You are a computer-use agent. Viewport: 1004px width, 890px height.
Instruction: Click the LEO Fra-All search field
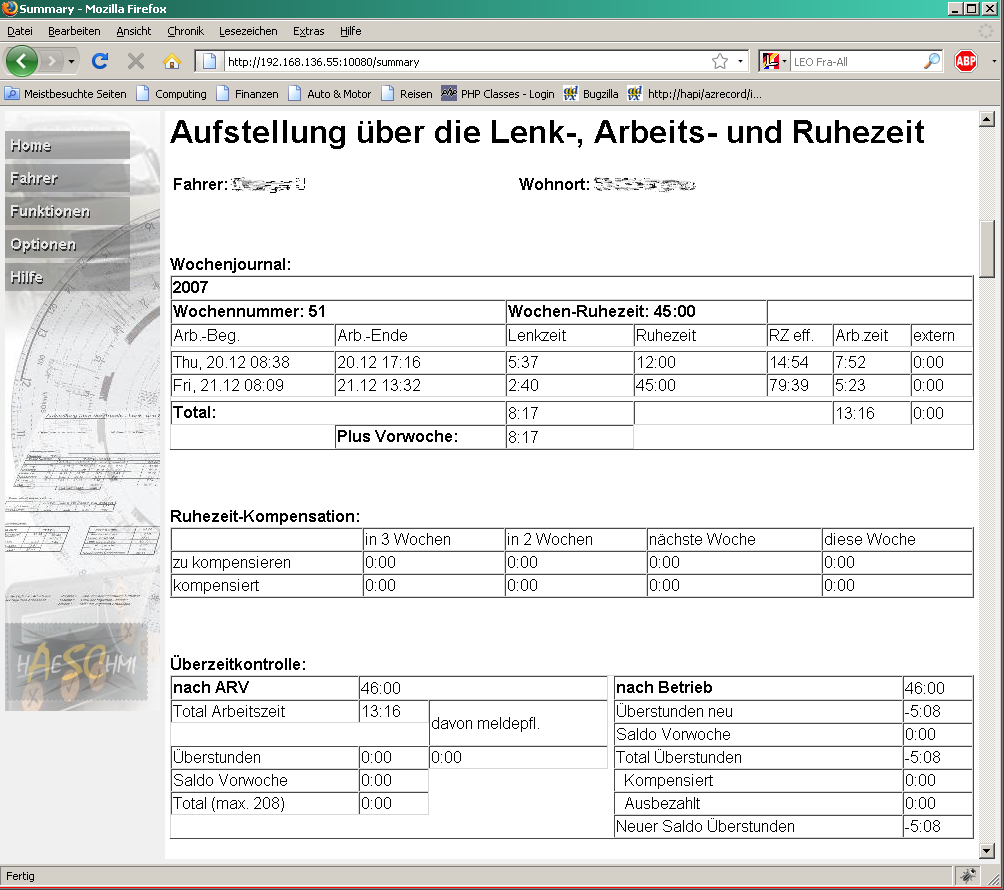pyautogui.click(x=855, y=61)
